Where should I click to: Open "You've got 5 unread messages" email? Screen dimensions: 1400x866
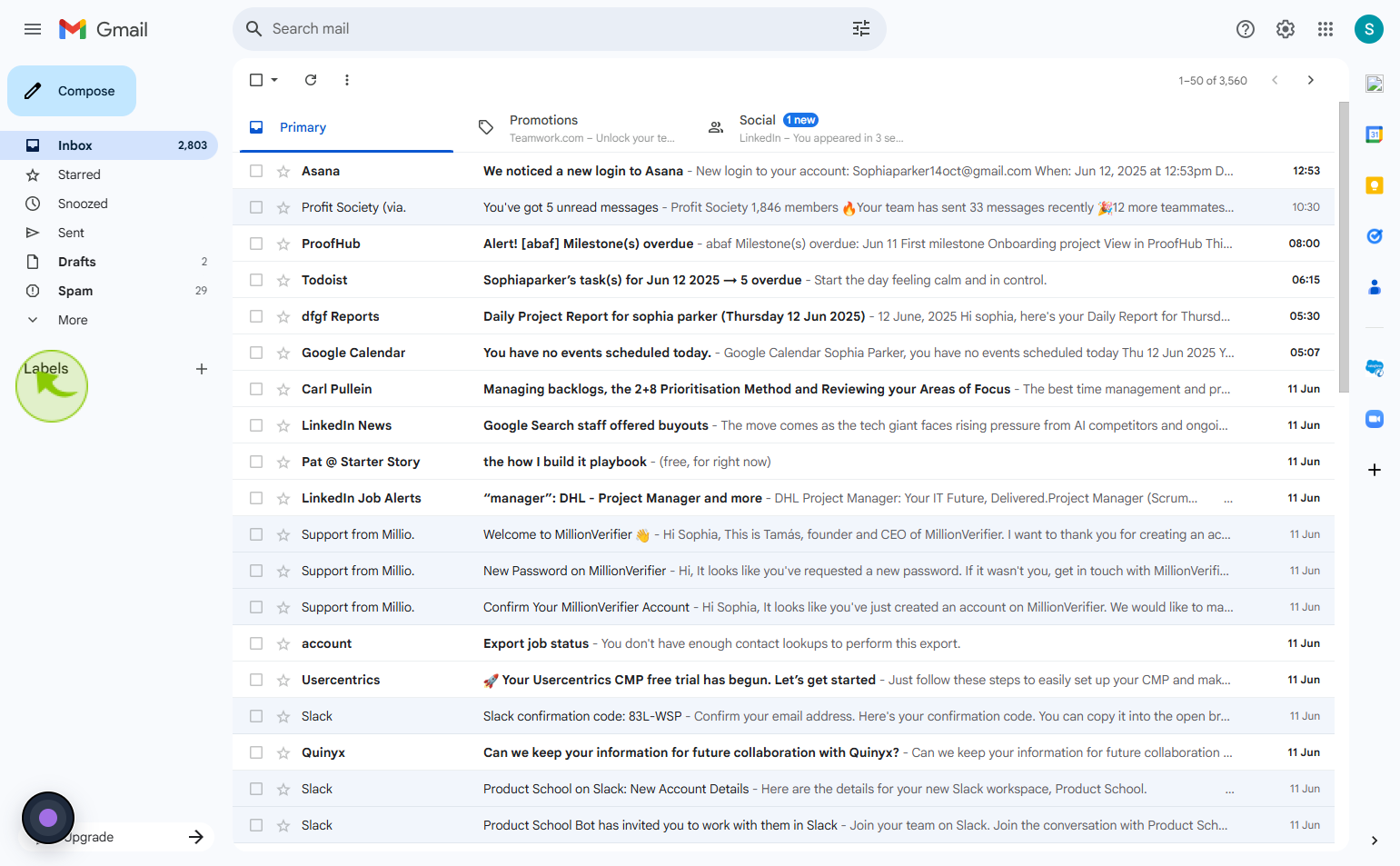tap(783, 207)
